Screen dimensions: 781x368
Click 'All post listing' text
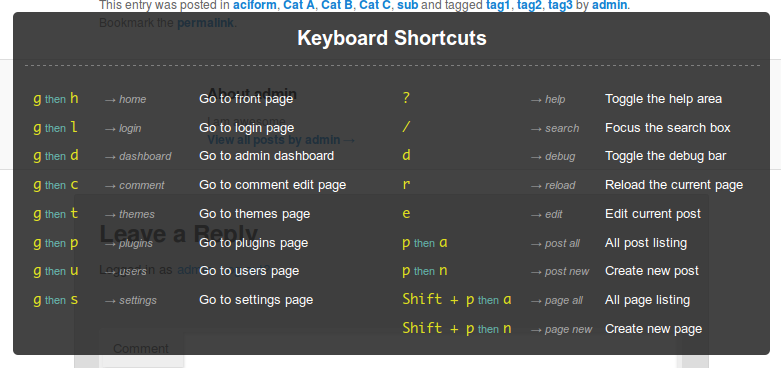(x=646, y=243)
